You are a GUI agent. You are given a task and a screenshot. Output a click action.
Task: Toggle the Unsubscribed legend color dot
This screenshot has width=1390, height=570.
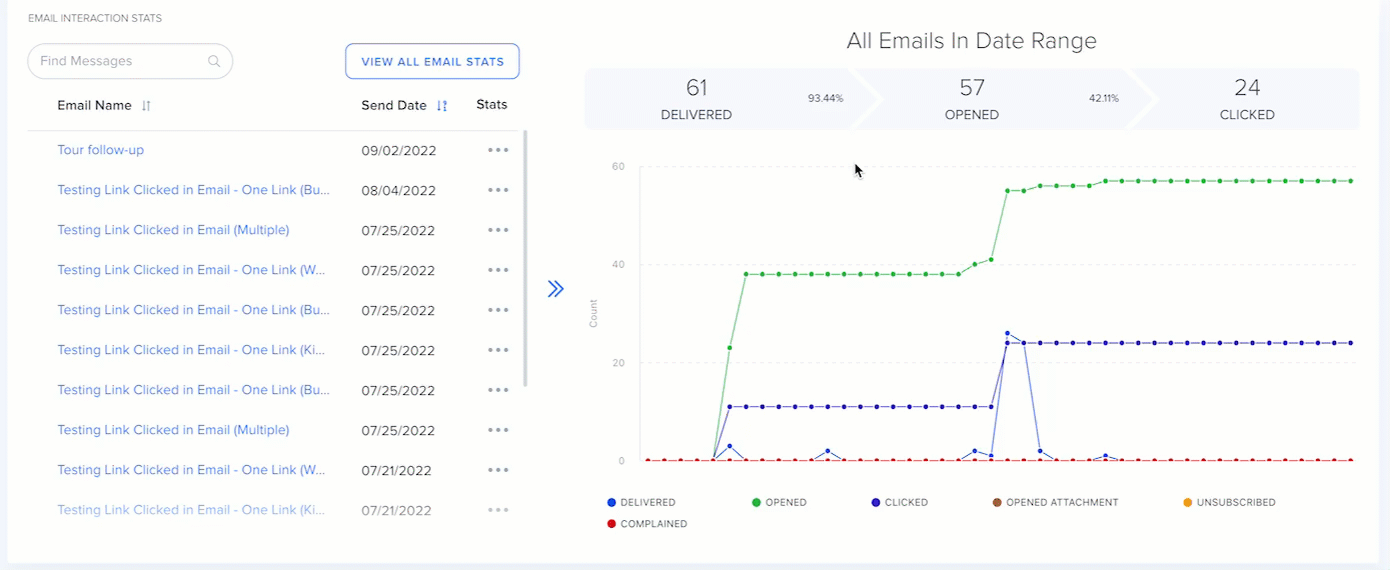(1188, 502)
